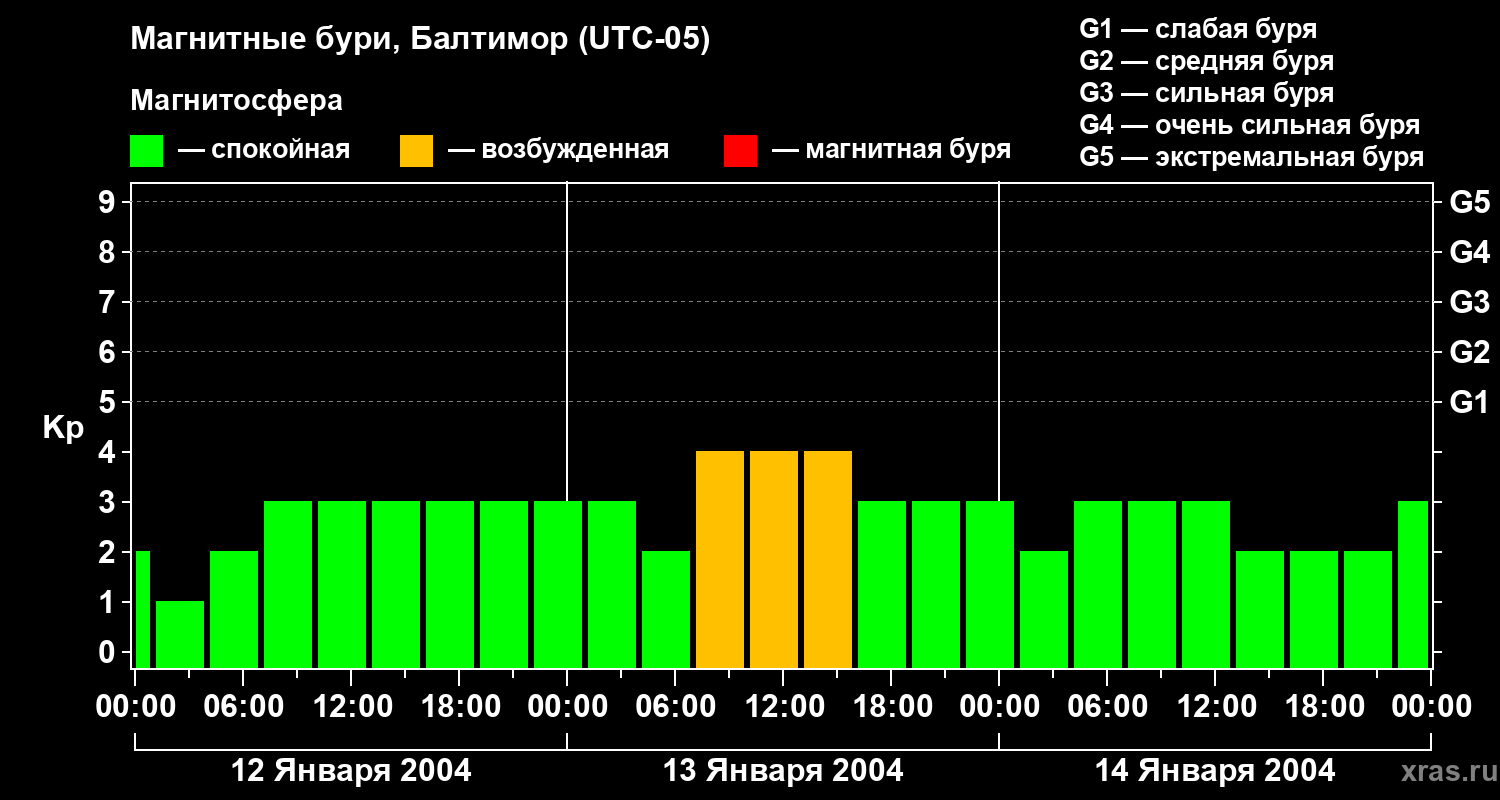This screenshot has width=1500, height=800.
Task: Click the middle orange bar on 13 January
Action: (x=774, y=559)
